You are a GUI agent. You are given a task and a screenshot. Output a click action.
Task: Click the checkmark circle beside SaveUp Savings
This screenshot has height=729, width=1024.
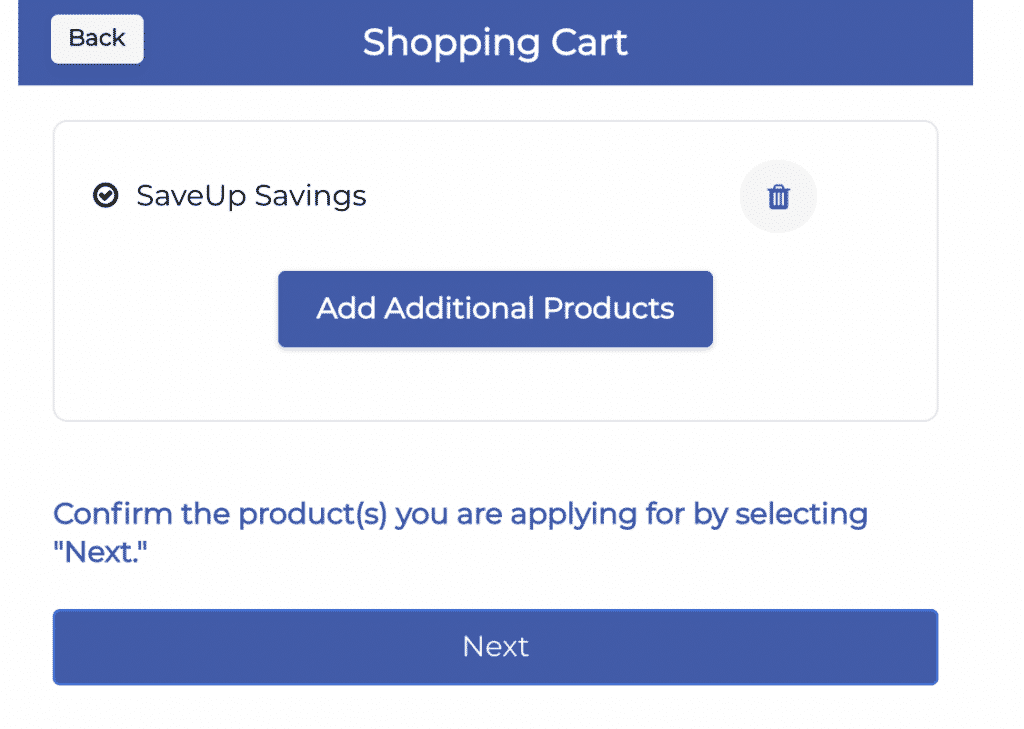(105, 195)
